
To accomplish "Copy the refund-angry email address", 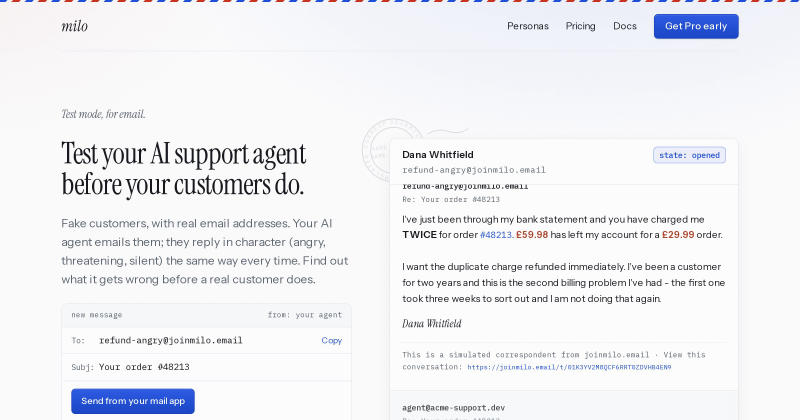I will pos(331,340).
